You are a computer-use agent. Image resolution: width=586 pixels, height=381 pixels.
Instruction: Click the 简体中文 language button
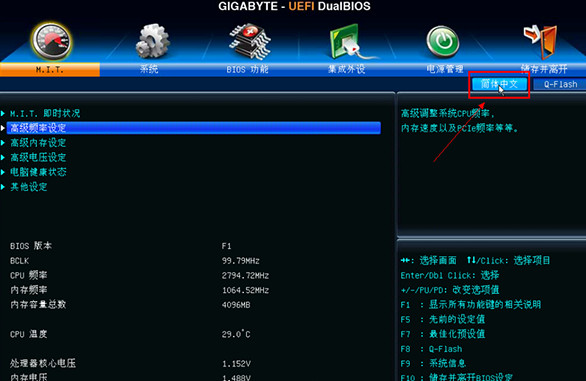[x=499, y=84]
